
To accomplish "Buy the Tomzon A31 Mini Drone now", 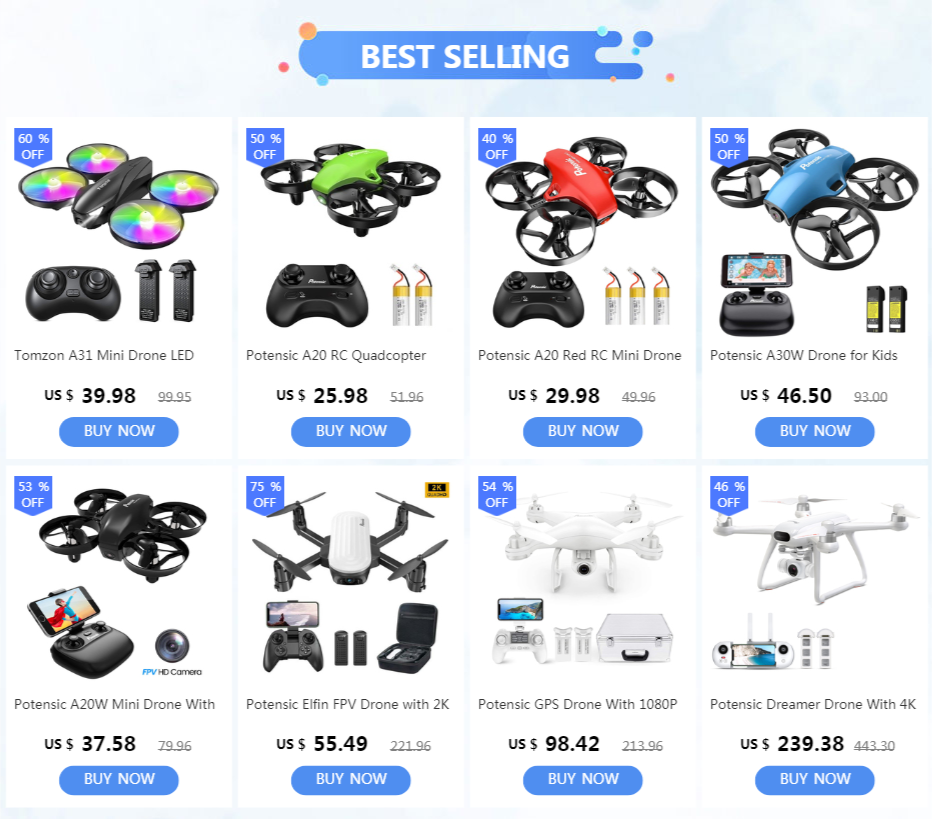I will point(119,431).
